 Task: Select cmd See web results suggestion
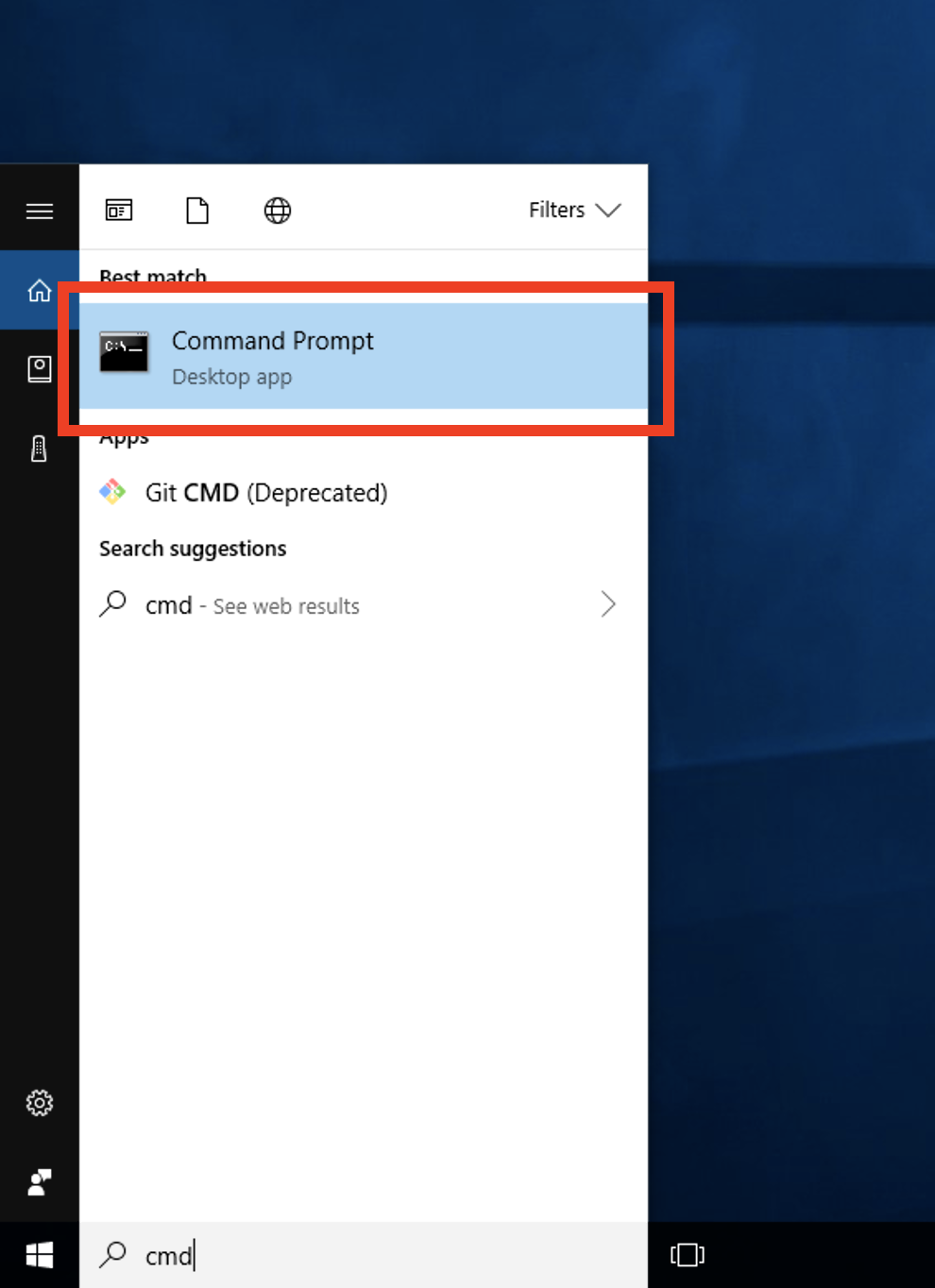[x=364, y=605]
